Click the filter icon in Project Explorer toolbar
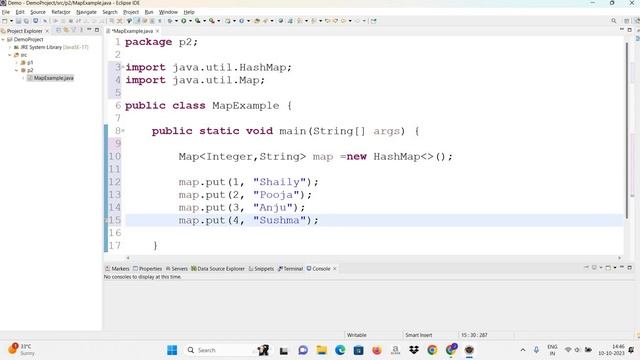The width and height of the screenshot is (640, 360). click(73, 30)
